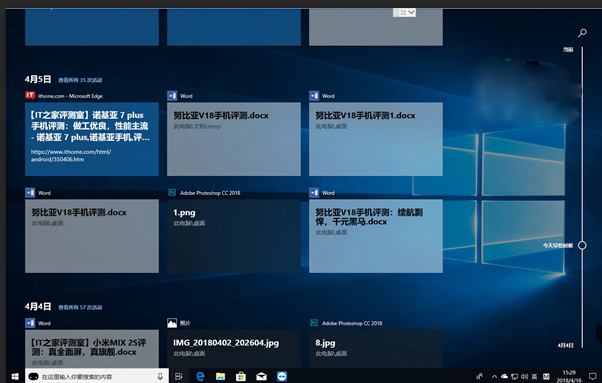Click the Adobe Photoshop icon above 1.png card
602x383 pixels.
click(172, 193)
